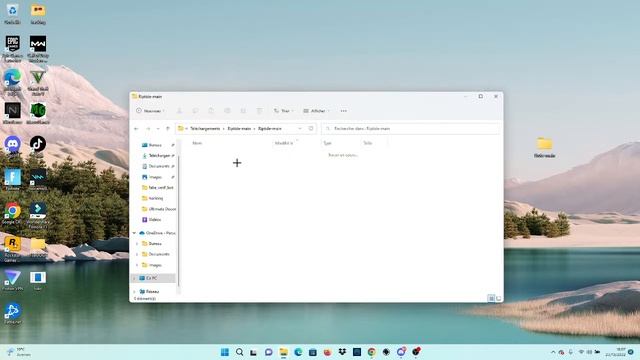The height and width of the screenshot is (360, 640).
Task: Open the Google Chrome desktop icon
Action: pos(12,214)
